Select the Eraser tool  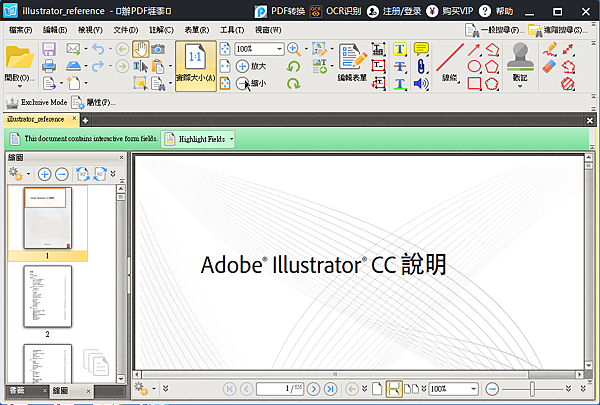point(549,66)
